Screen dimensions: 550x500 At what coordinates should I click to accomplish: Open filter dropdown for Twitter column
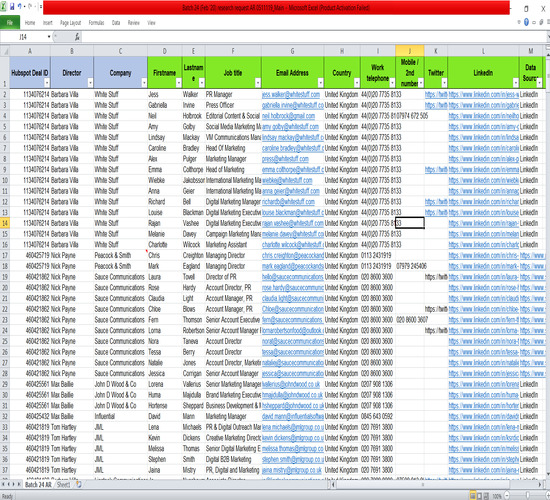point(444,83)
